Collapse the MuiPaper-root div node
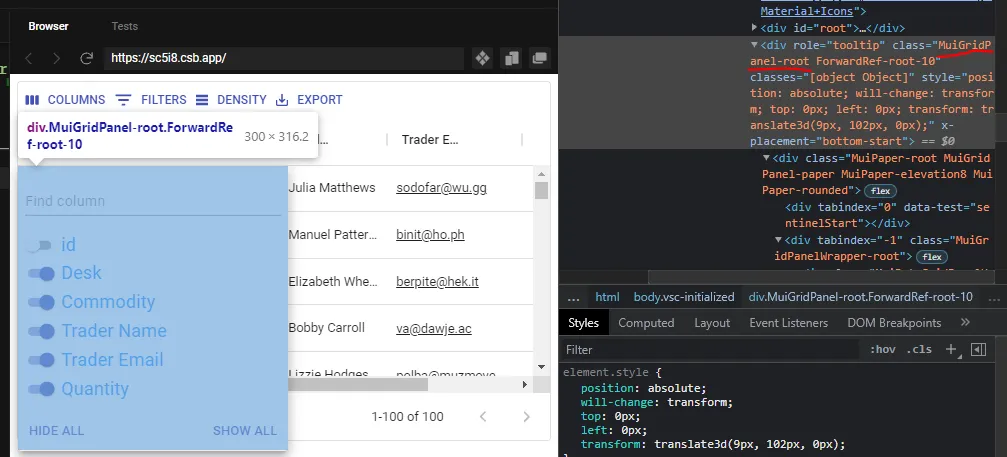This screenshot has width=1007, height=457. [x=766, y=158]
